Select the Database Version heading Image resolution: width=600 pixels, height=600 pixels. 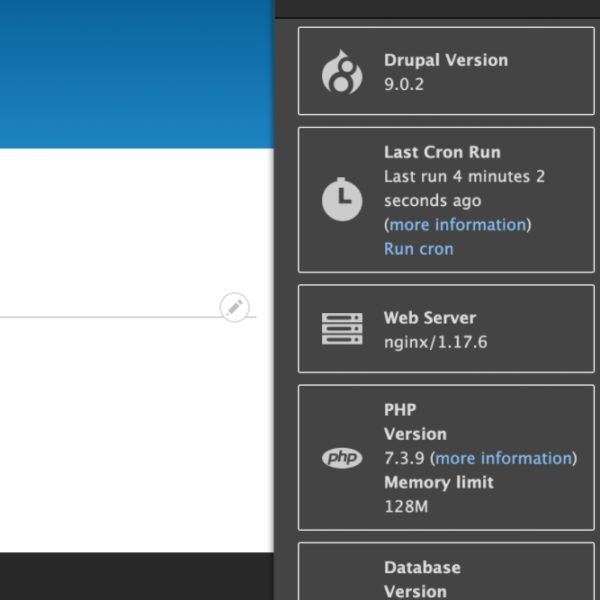click(x=422, y=579)
